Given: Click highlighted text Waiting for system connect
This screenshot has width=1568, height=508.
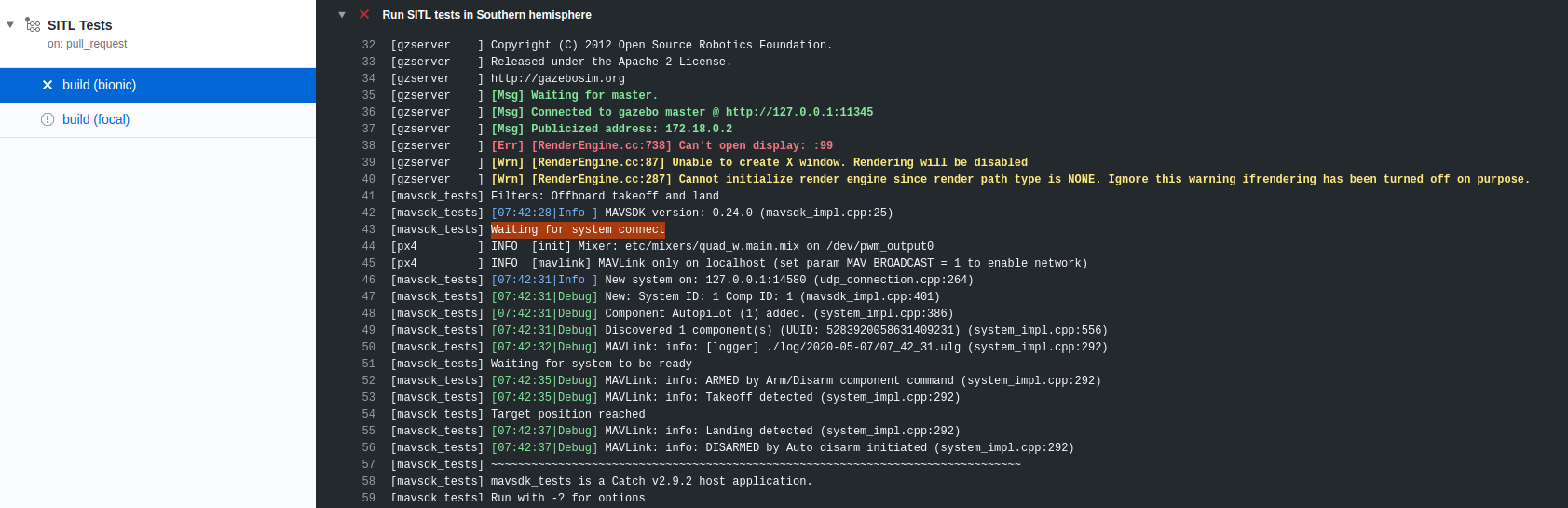Looking at the screenshot, I should tap(578, 229).
